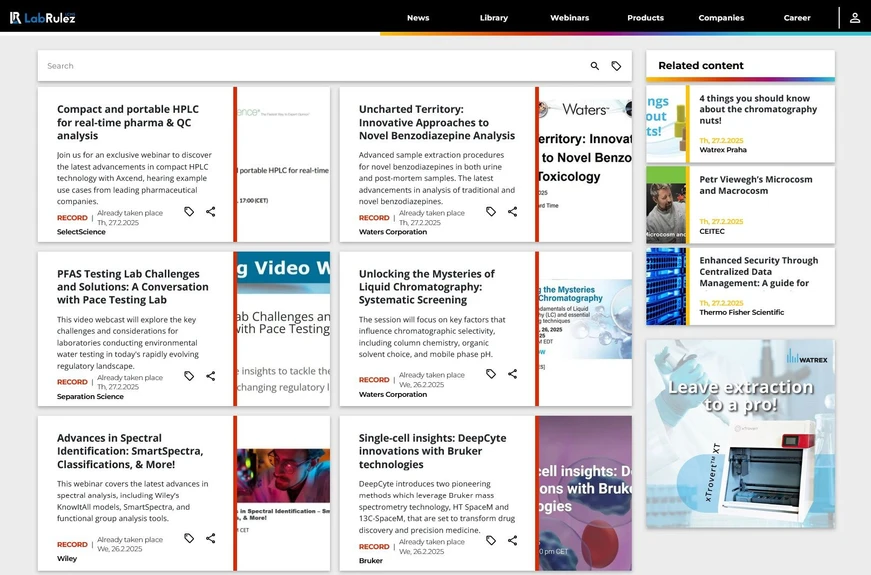Image resolution: width=871 pixels, height=575 pixels.
Task: Open '4 things you should know' related article
Action: [x=758, y=109]
